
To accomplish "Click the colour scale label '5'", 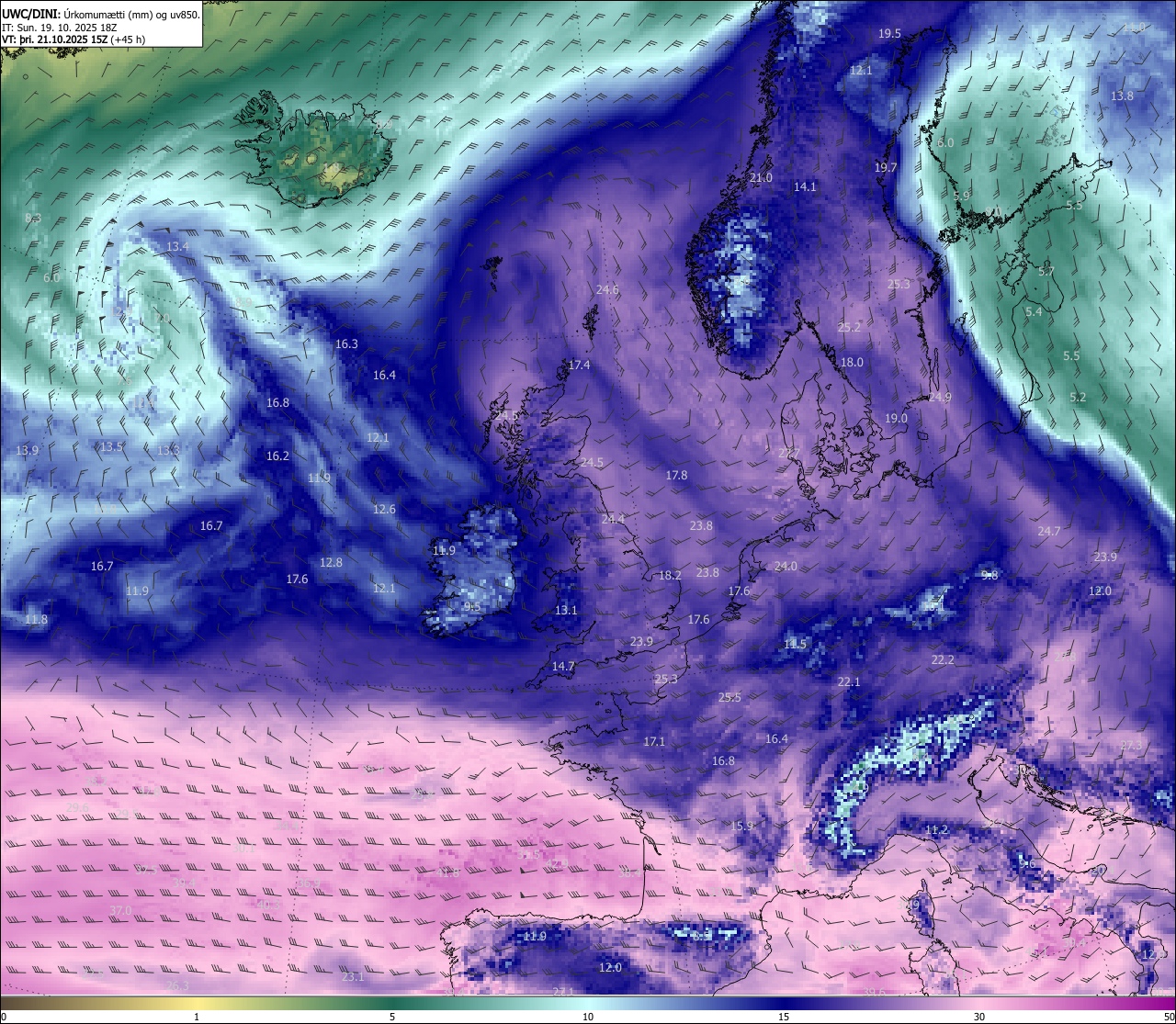I will click(392, 1017).
